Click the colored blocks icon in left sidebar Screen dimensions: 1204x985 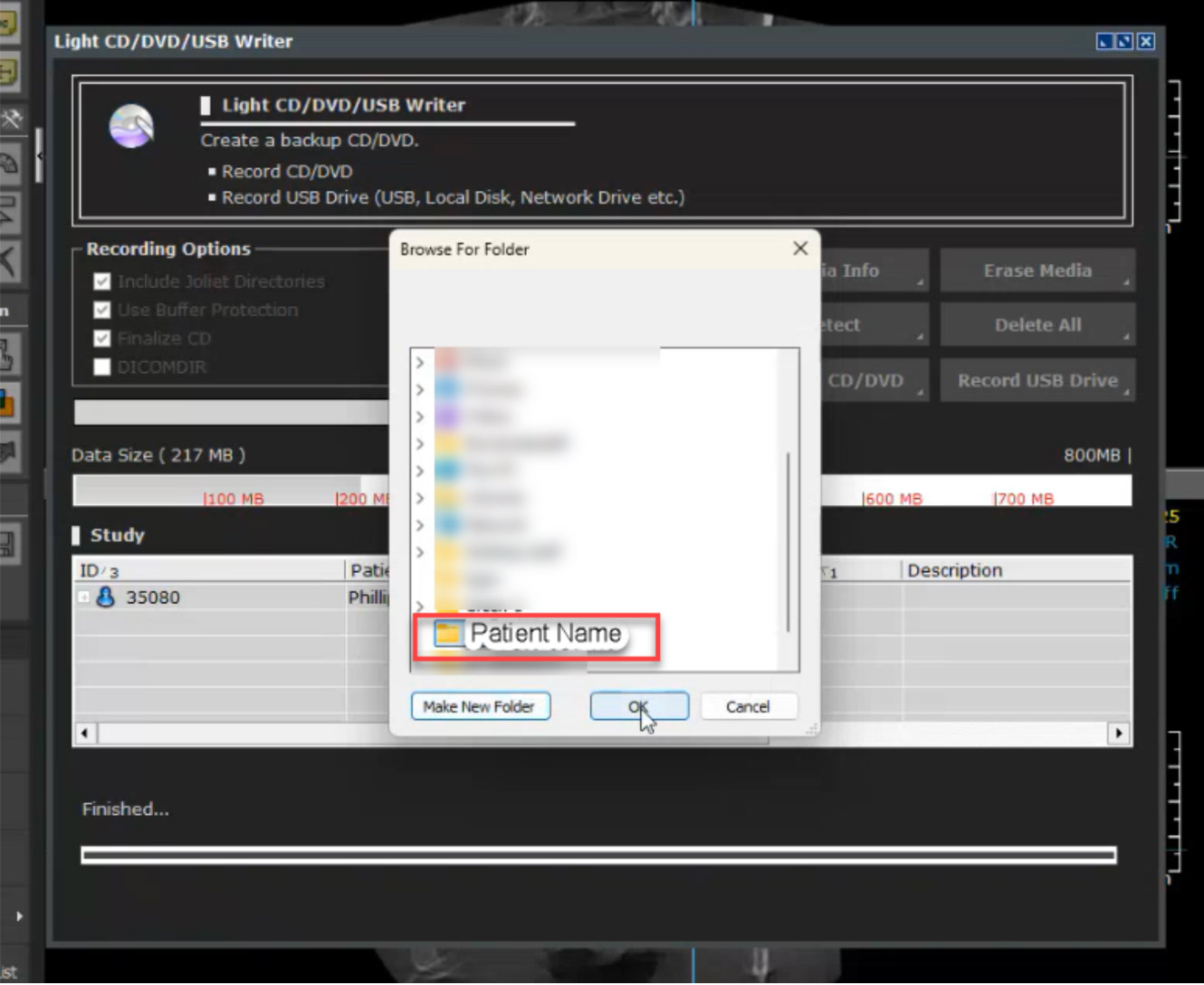(7, 403)
